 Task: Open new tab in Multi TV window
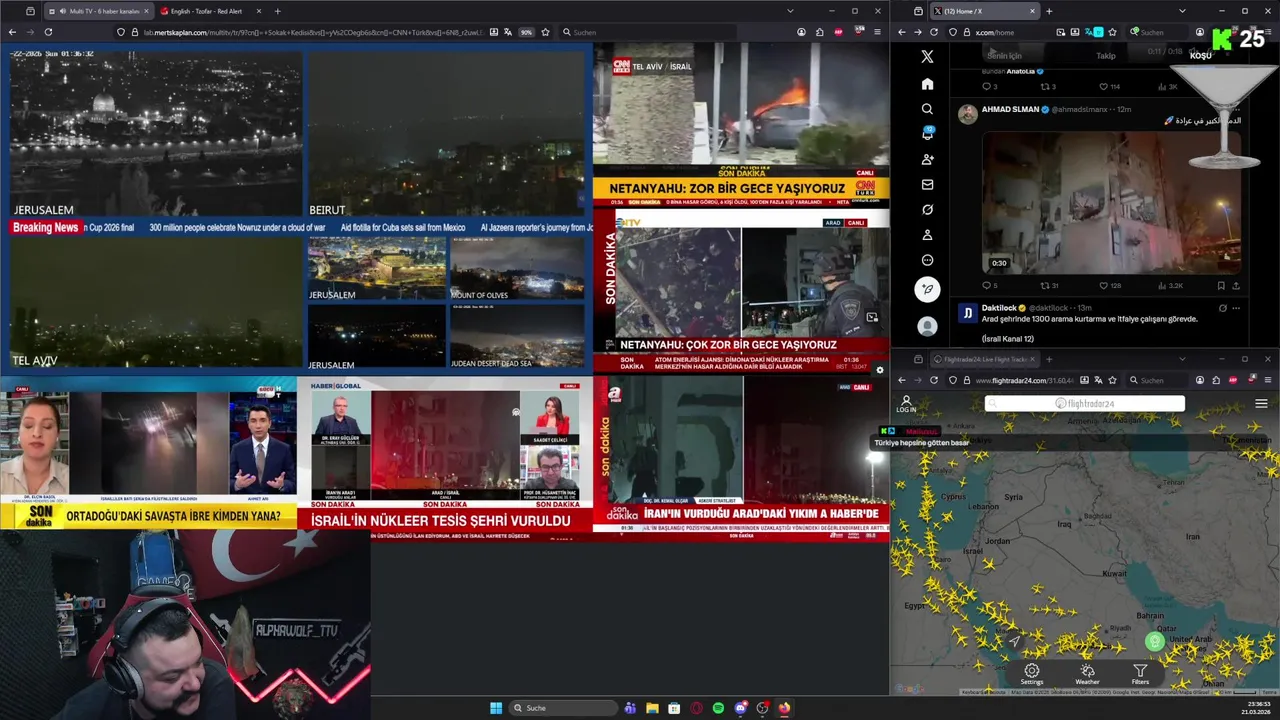(277, 11)
